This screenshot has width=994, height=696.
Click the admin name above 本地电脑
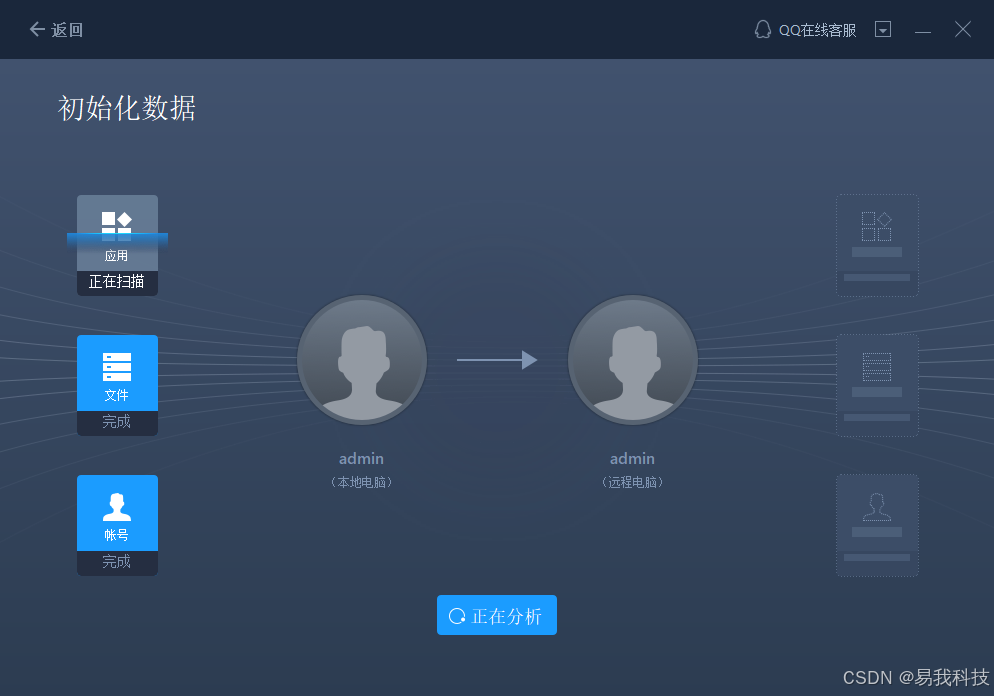[x=361, y=458]
